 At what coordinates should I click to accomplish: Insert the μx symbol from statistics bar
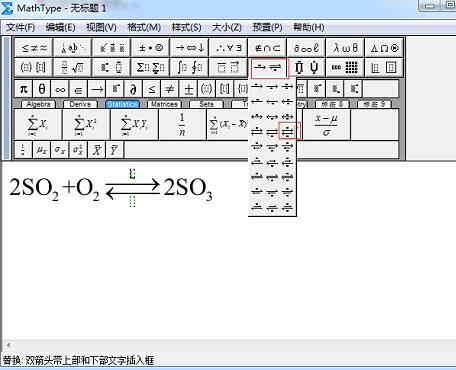point(42,150)
